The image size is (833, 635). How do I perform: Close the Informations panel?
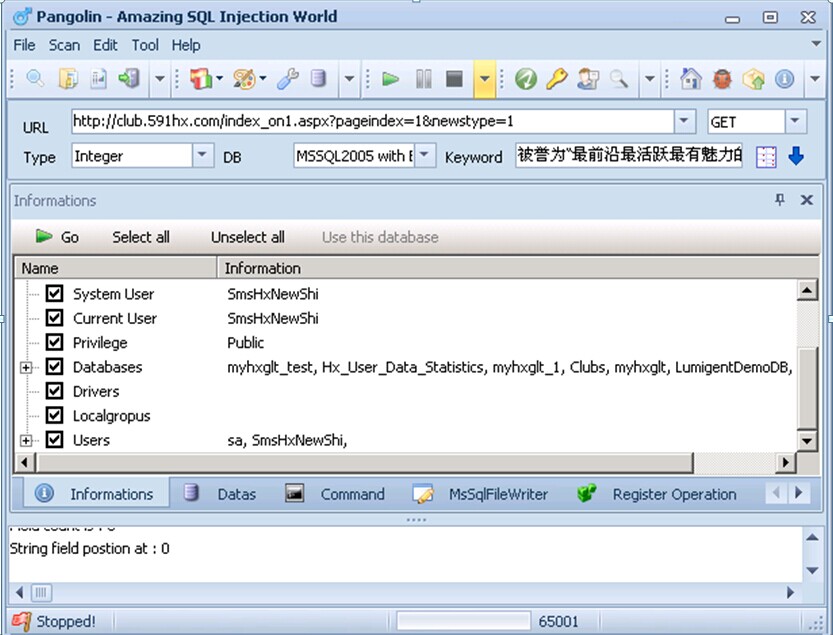tap(806, 200)
